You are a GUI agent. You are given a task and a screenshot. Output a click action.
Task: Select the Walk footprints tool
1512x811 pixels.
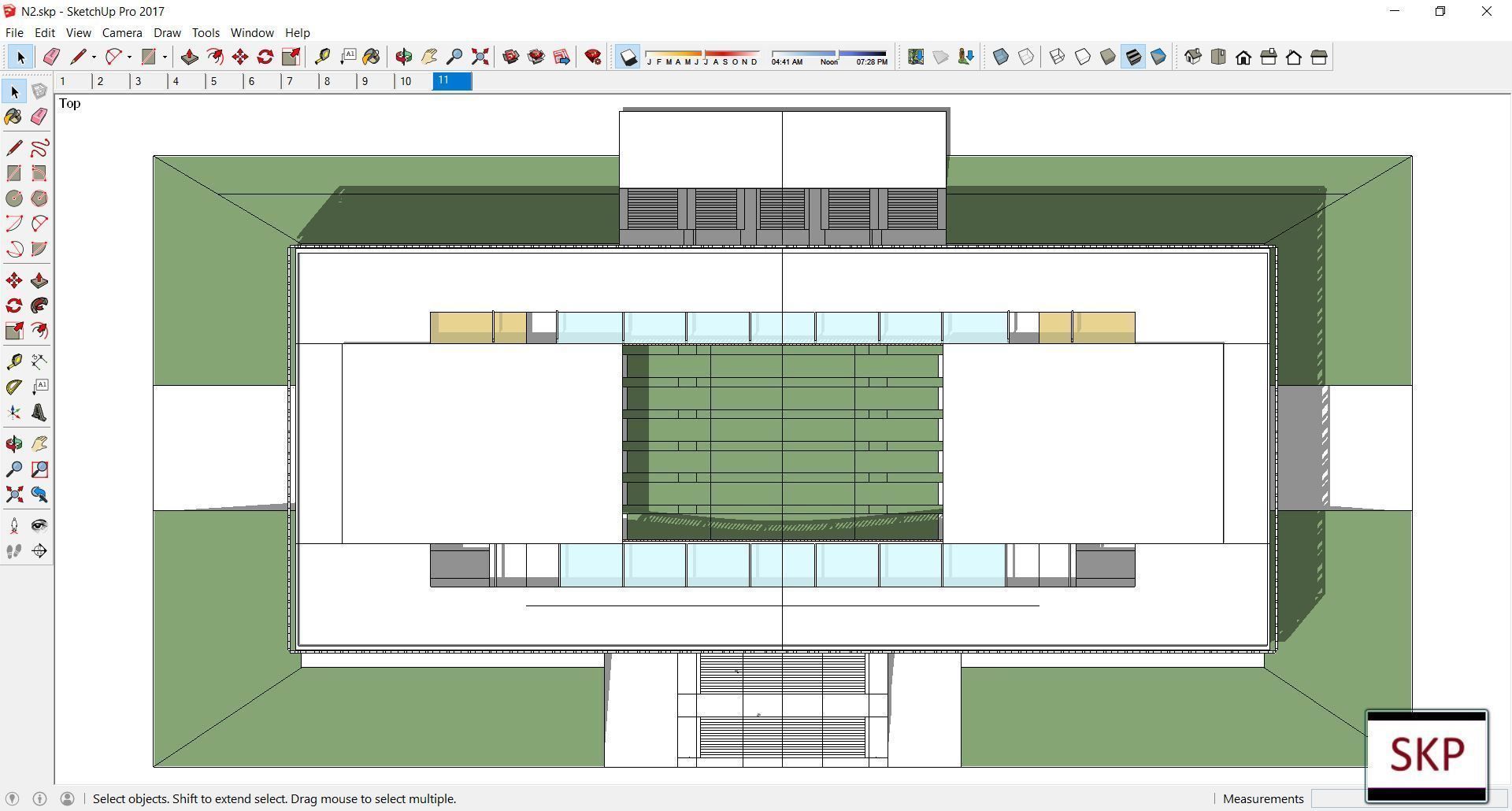pyautogui.click(x=14, y=551)
